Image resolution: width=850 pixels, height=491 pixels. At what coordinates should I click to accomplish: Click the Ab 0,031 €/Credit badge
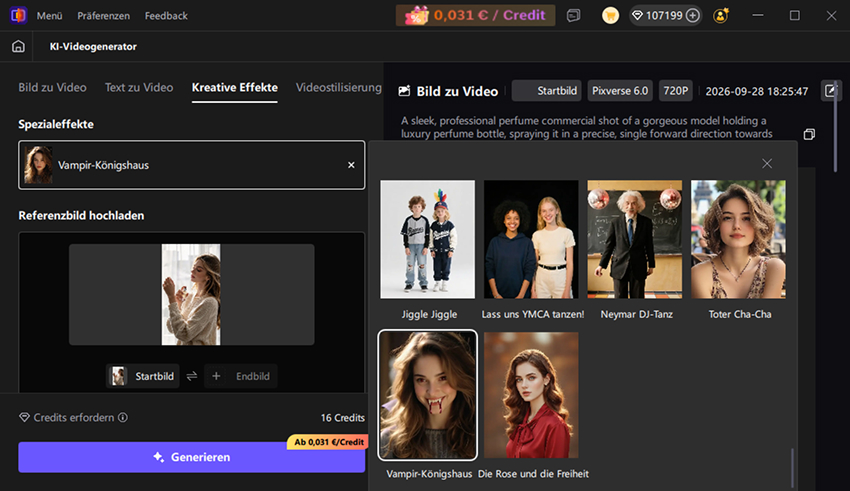point(327,442)
